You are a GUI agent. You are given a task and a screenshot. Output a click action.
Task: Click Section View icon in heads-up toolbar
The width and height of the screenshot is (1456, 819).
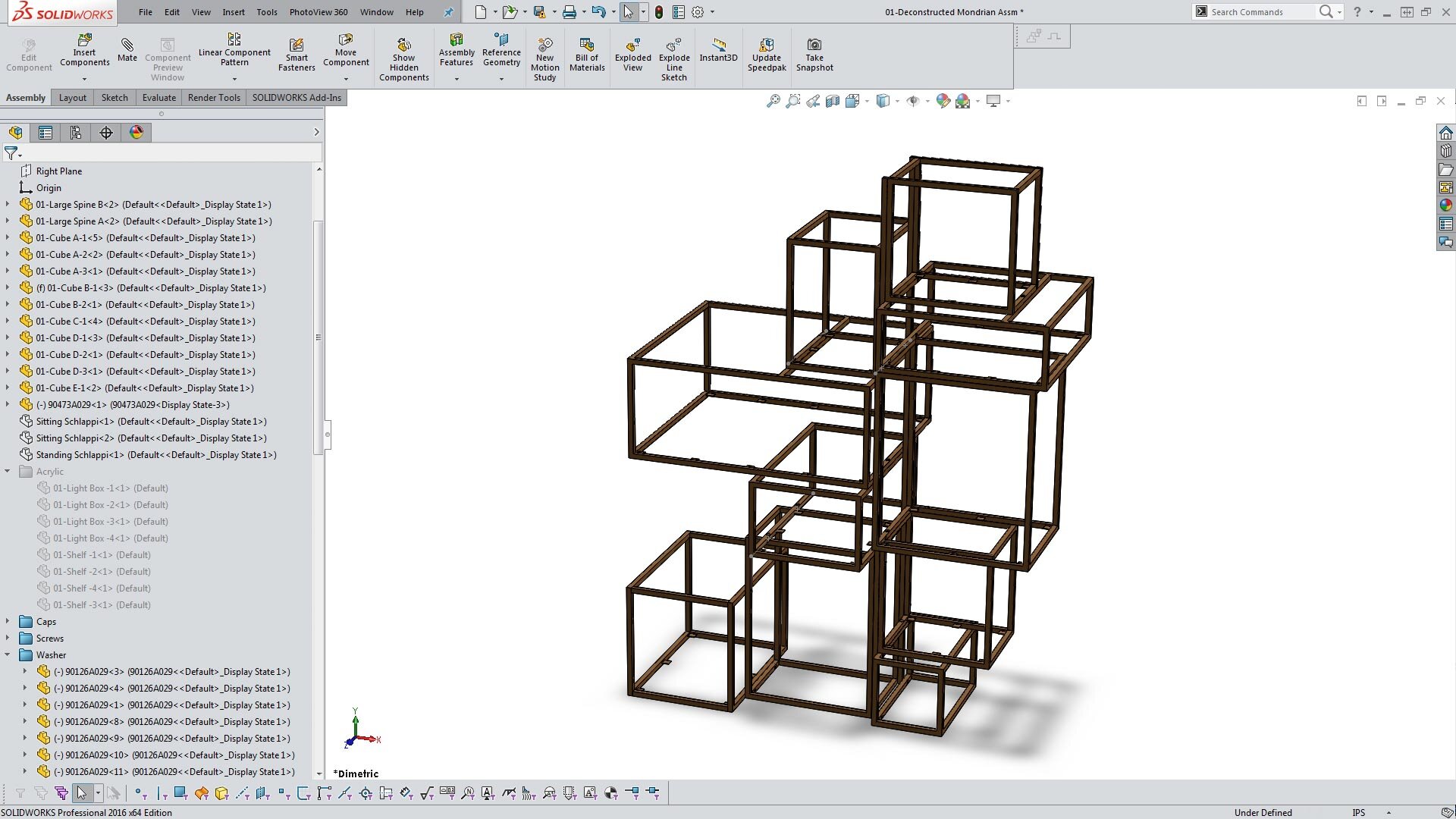pos(833,101)
